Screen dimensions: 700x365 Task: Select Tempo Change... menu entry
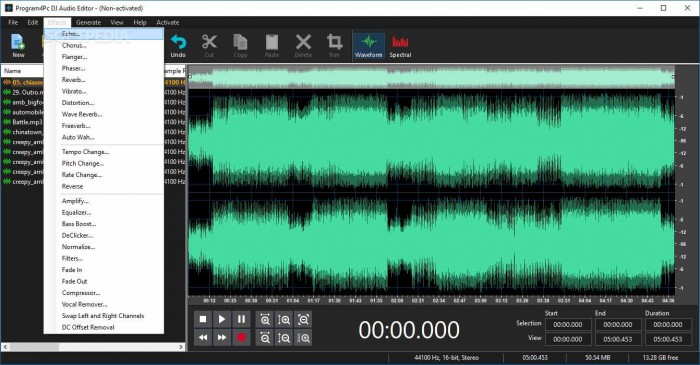[104, 152]
